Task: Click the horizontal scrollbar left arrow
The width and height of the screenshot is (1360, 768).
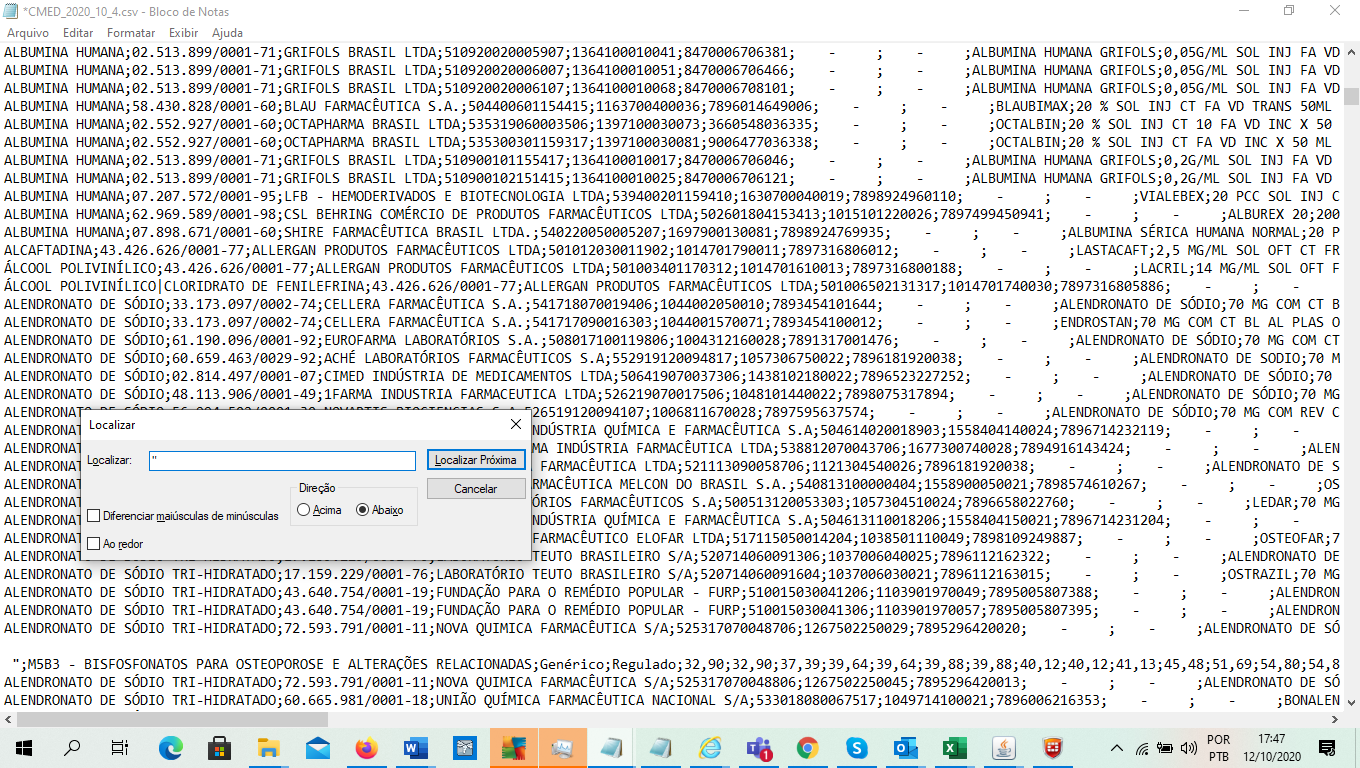Action: coord(8,719)
